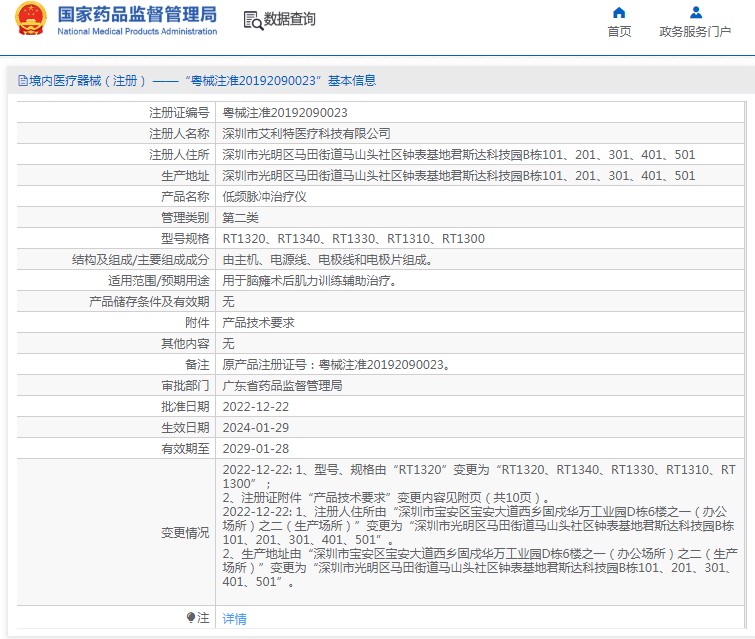Viewport: 755px width, 639px height.
Task: Click the 型号规格 row label
Action: click(185, 239)
